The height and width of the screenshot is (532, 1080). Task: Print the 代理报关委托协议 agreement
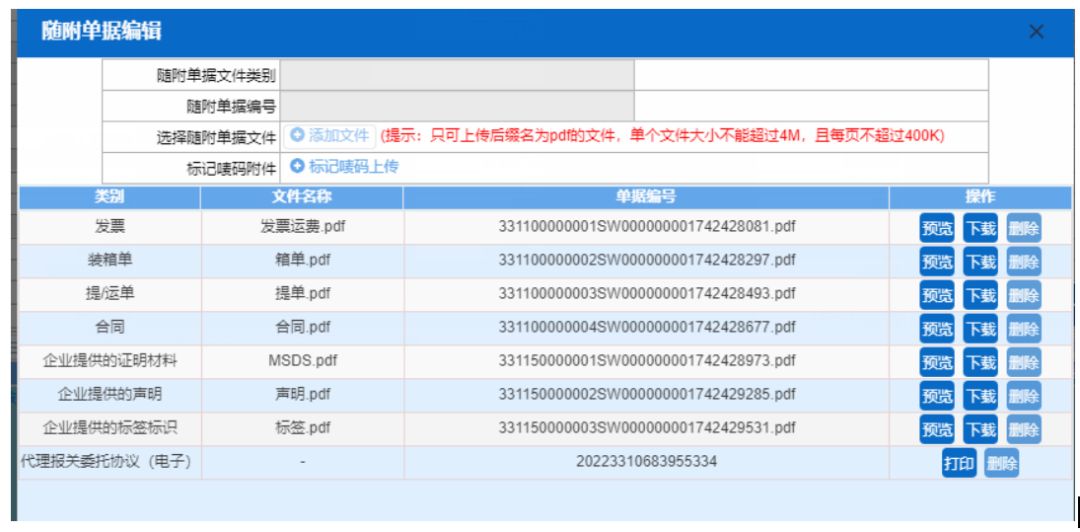pos(959,464)
